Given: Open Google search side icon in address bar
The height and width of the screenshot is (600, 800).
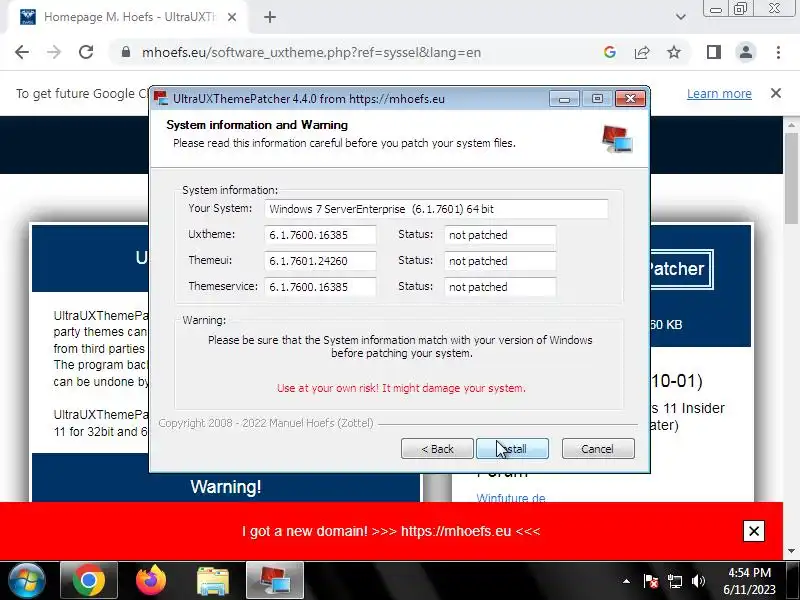Looking at the screenshot, I should [610, 52].
